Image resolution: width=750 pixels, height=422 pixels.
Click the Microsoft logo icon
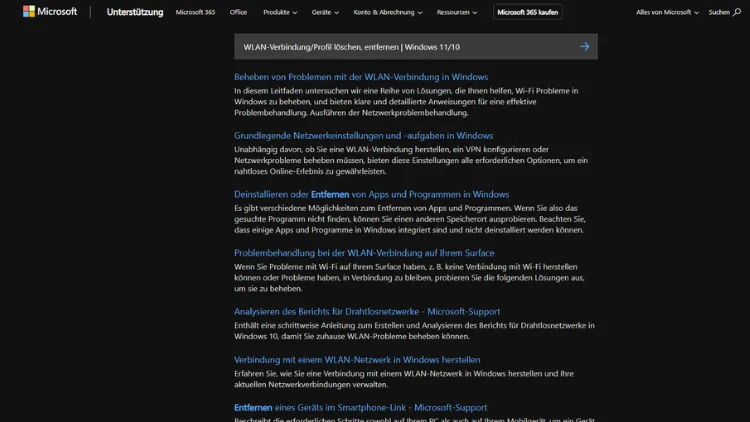point(29,11)
